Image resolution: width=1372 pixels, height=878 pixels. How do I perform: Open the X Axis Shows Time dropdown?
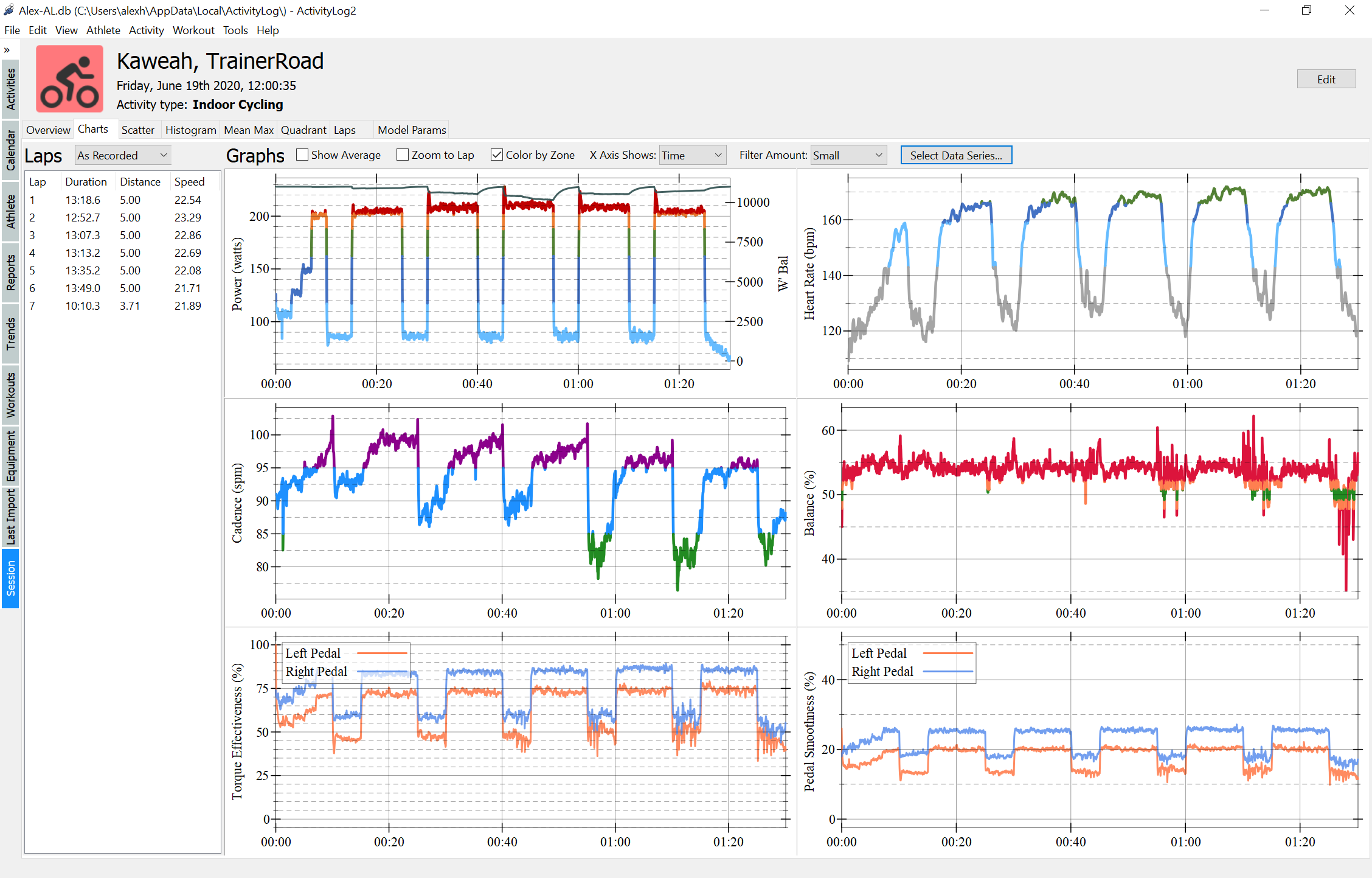[x=693, y=156]
